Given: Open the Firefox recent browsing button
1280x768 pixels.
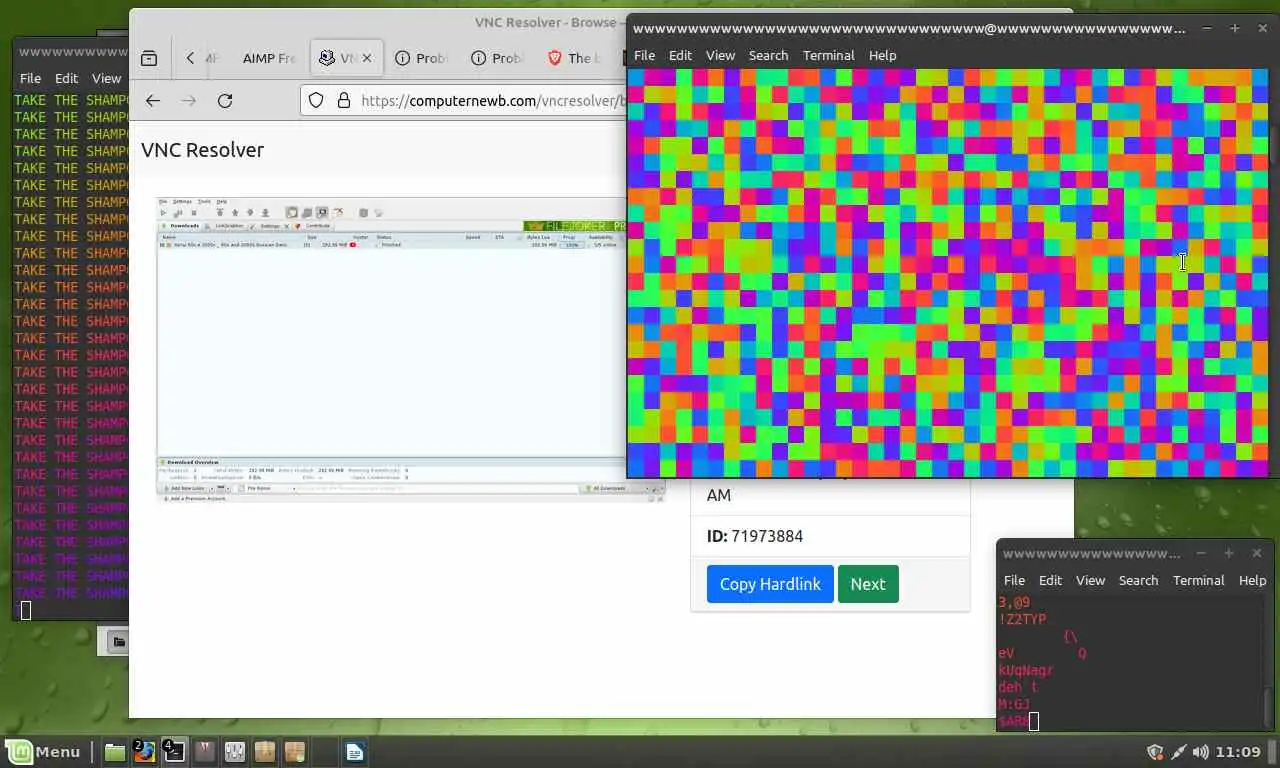Looking at the screenshot, I should point(148,58).
